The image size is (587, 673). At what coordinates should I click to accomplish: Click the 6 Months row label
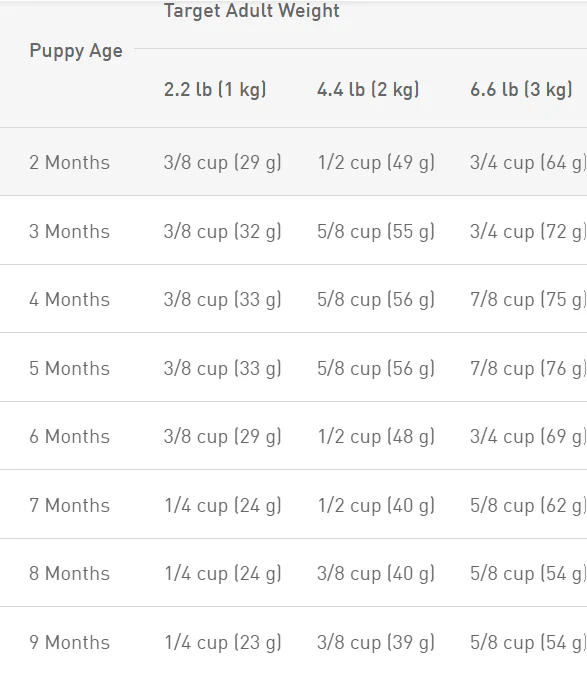70,437
